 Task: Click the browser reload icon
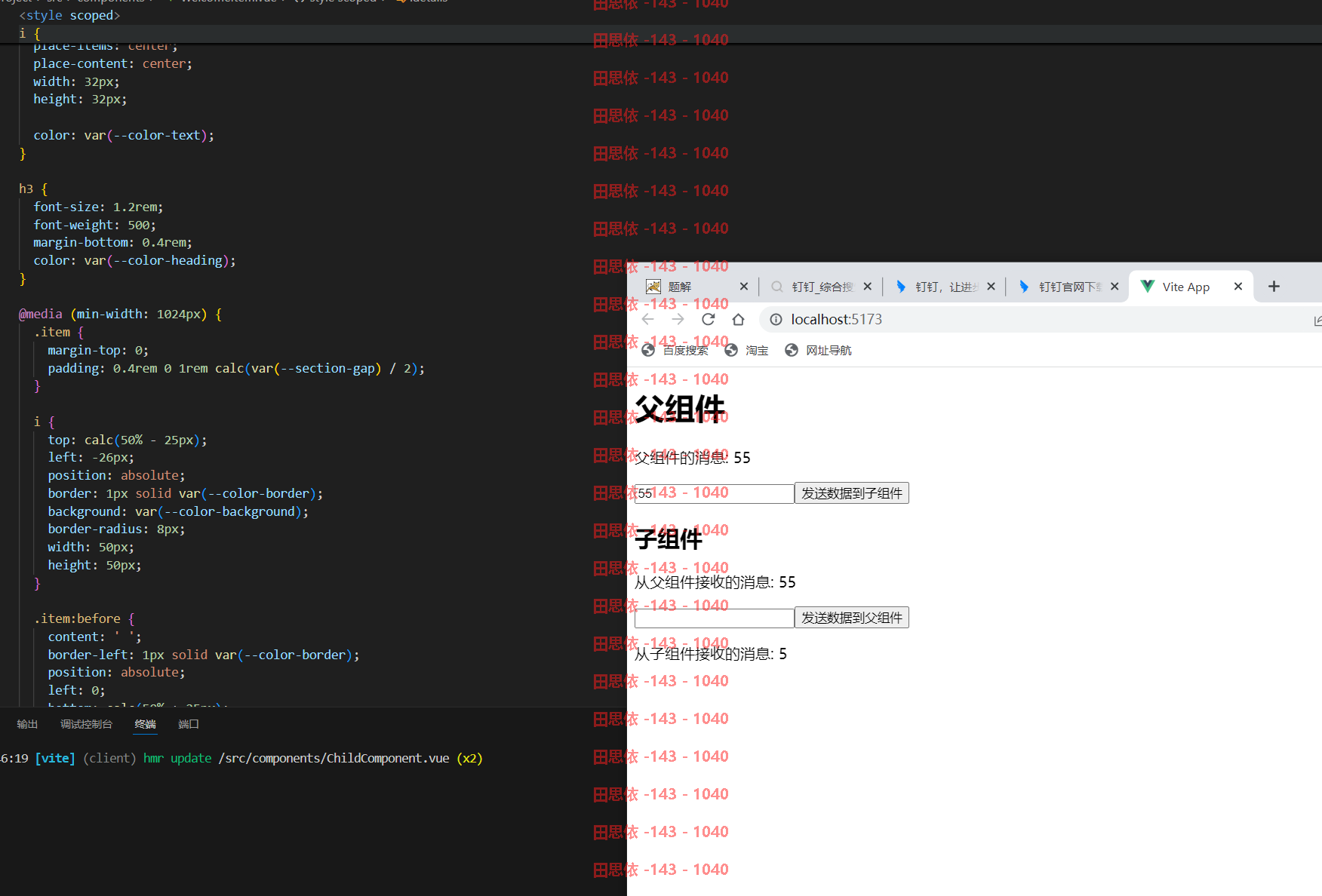coord(708,319)
